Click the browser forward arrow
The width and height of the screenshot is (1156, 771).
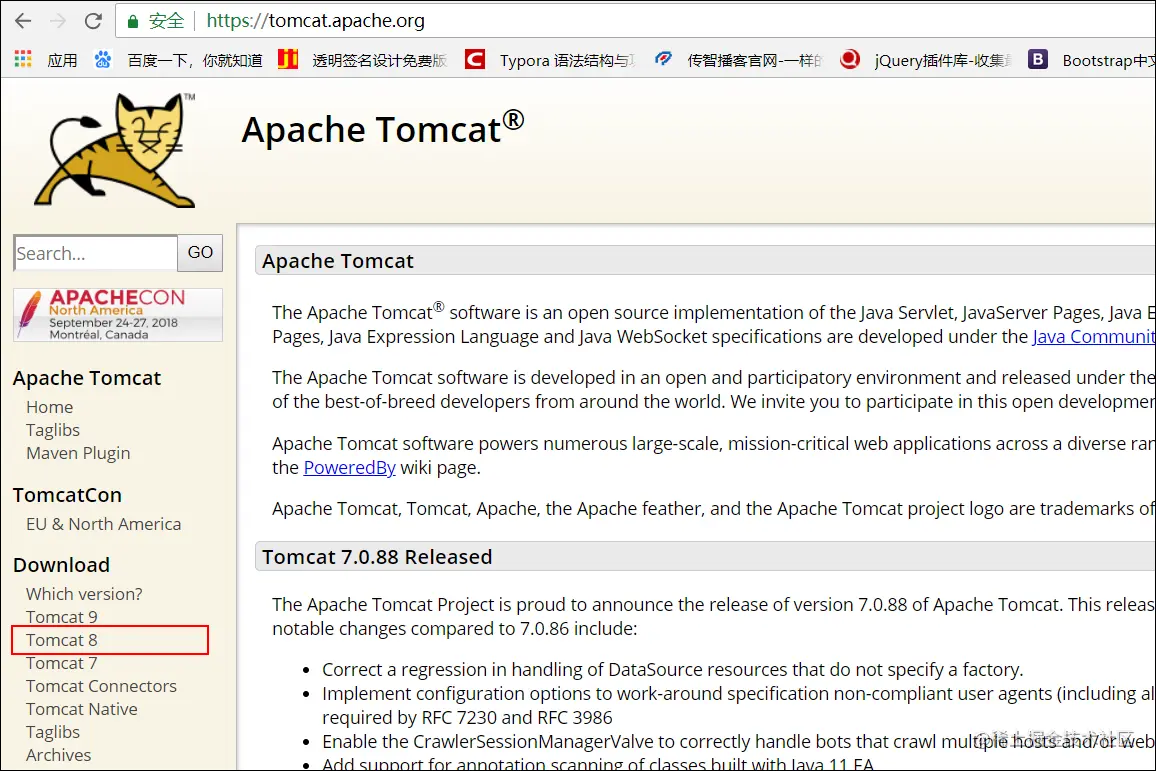click(58, 21)
